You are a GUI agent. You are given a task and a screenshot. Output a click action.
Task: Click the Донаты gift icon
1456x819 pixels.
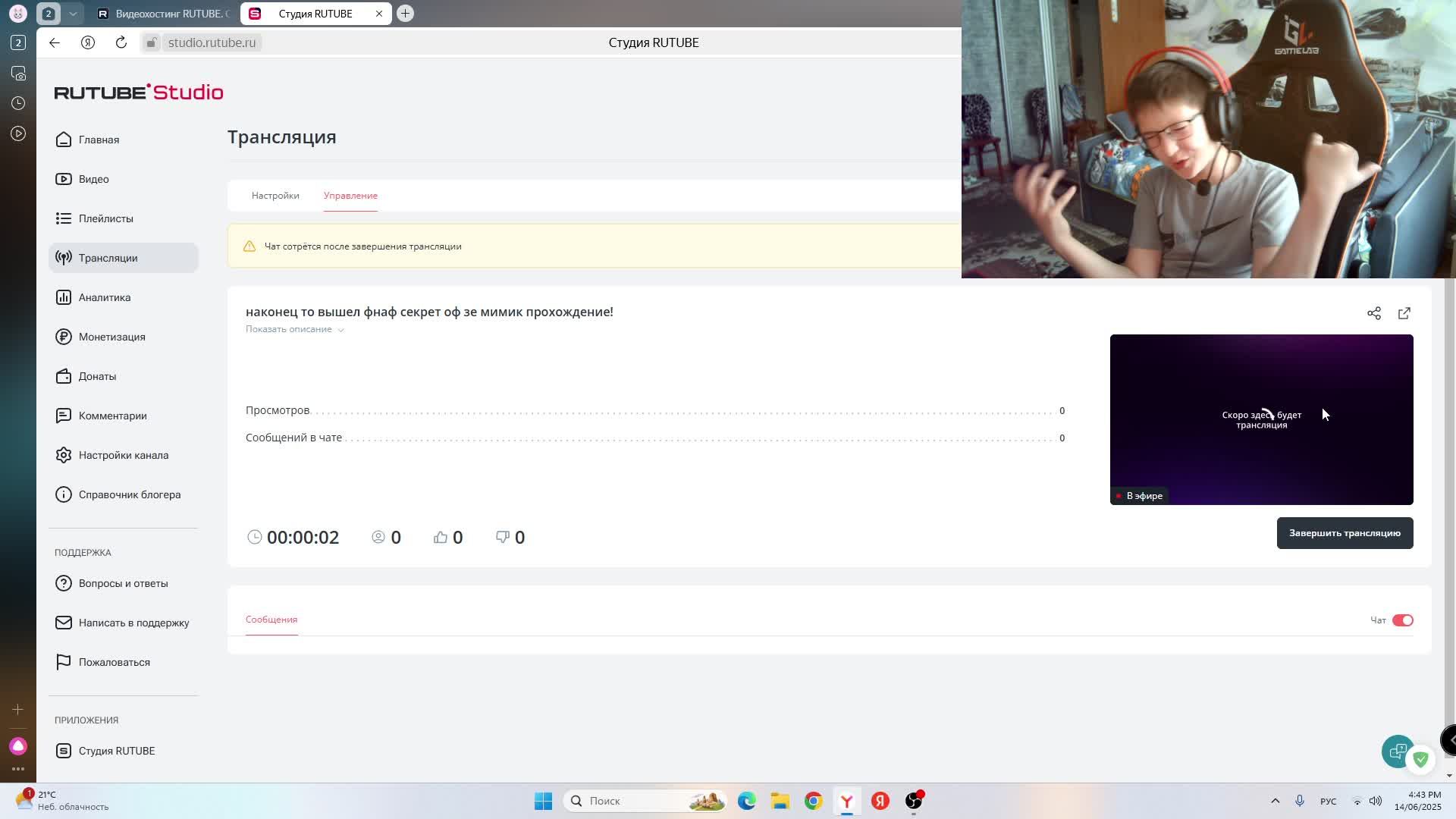point(64,376)
